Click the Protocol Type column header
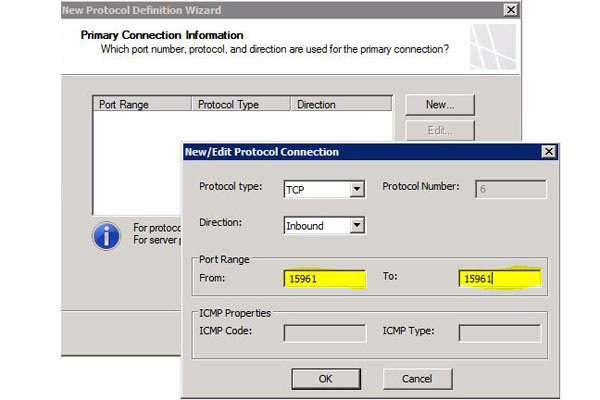This screenshot has height=400, width=600. coord(240,104)
